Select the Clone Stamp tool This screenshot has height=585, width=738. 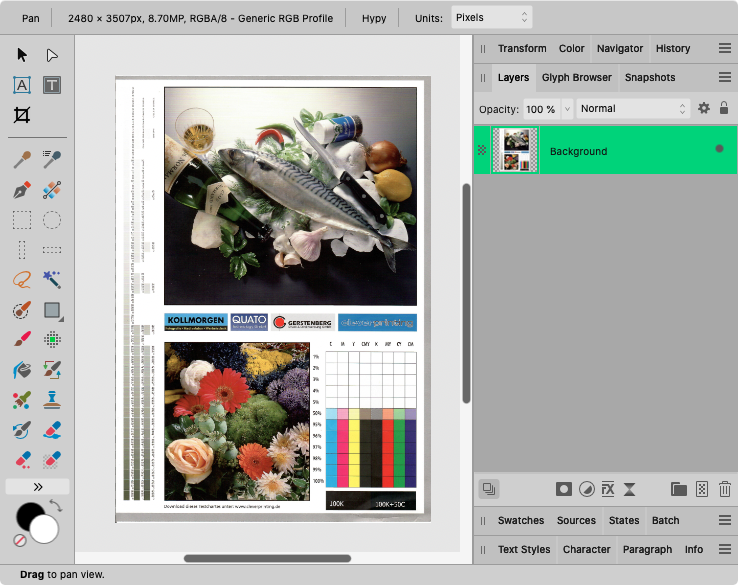(52, 400)
